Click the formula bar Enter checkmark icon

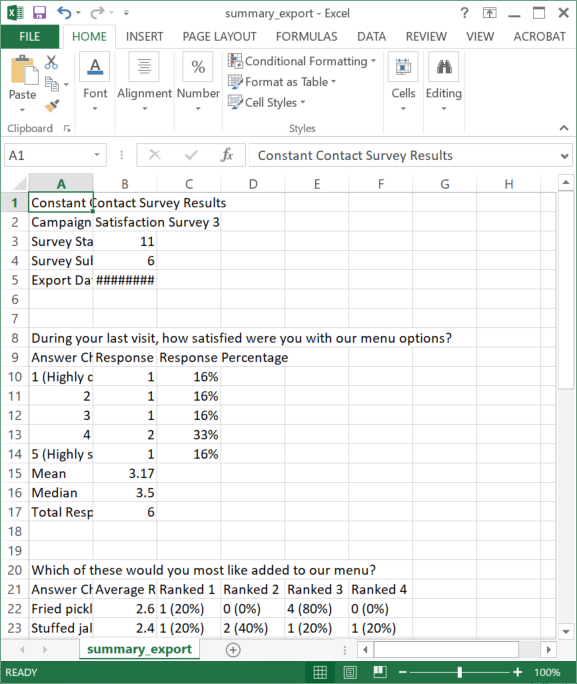[191, 155]
